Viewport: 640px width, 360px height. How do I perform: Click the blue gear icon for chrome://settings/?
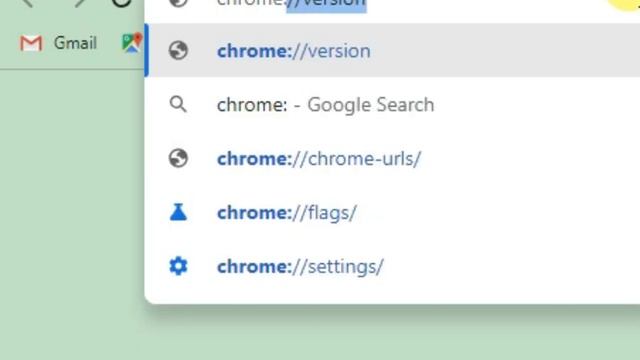(x=178, y=266)
